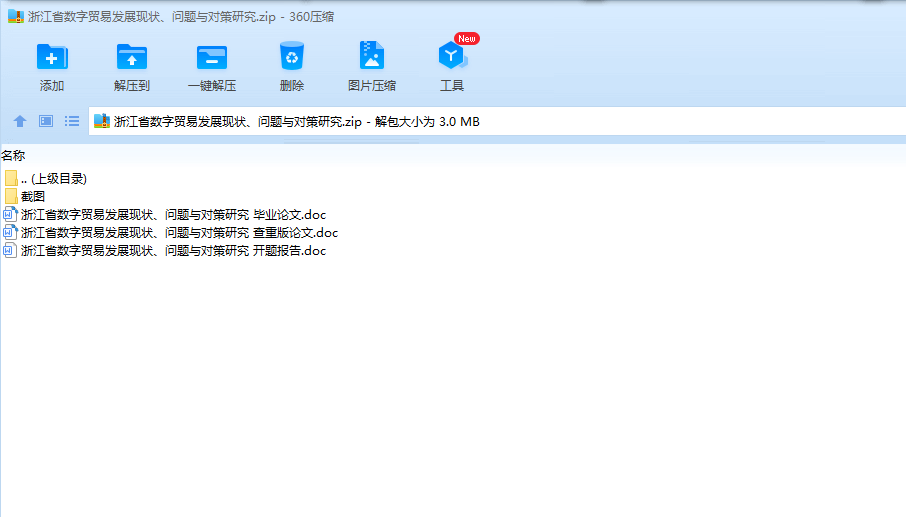Image resolution: width=906 pixels, height=517 pixels.
Task: Click the path field showing the zip name
Action: click(x=497, y=121)
